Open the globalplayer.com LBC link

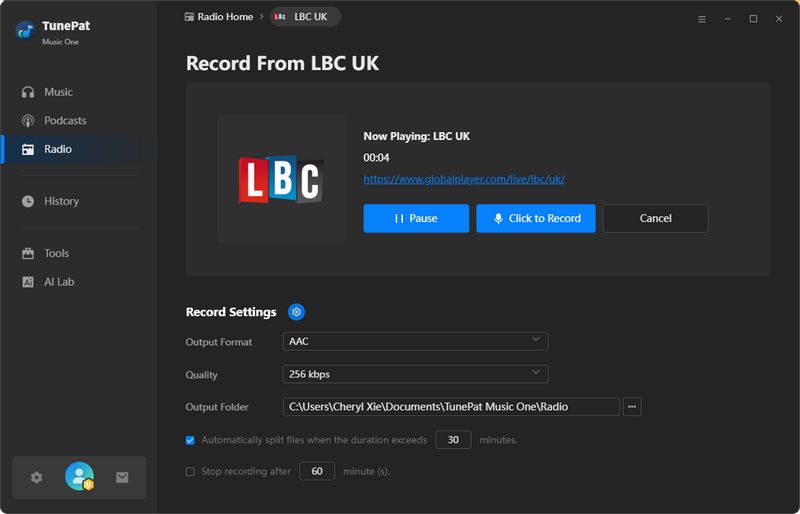[x=464, y=179]
